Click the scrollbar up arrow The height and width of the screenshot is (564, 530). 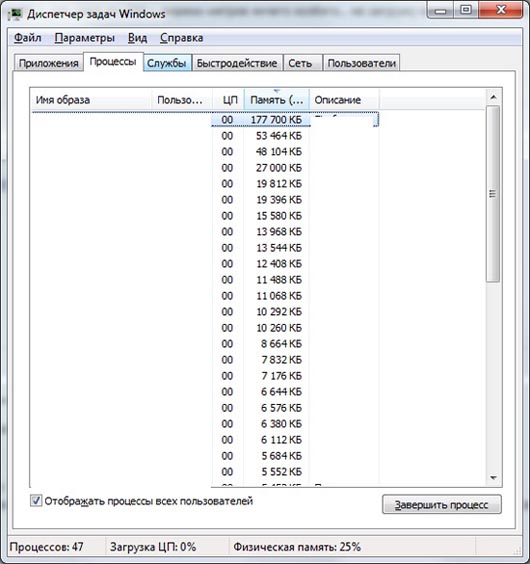click(493, 97)
